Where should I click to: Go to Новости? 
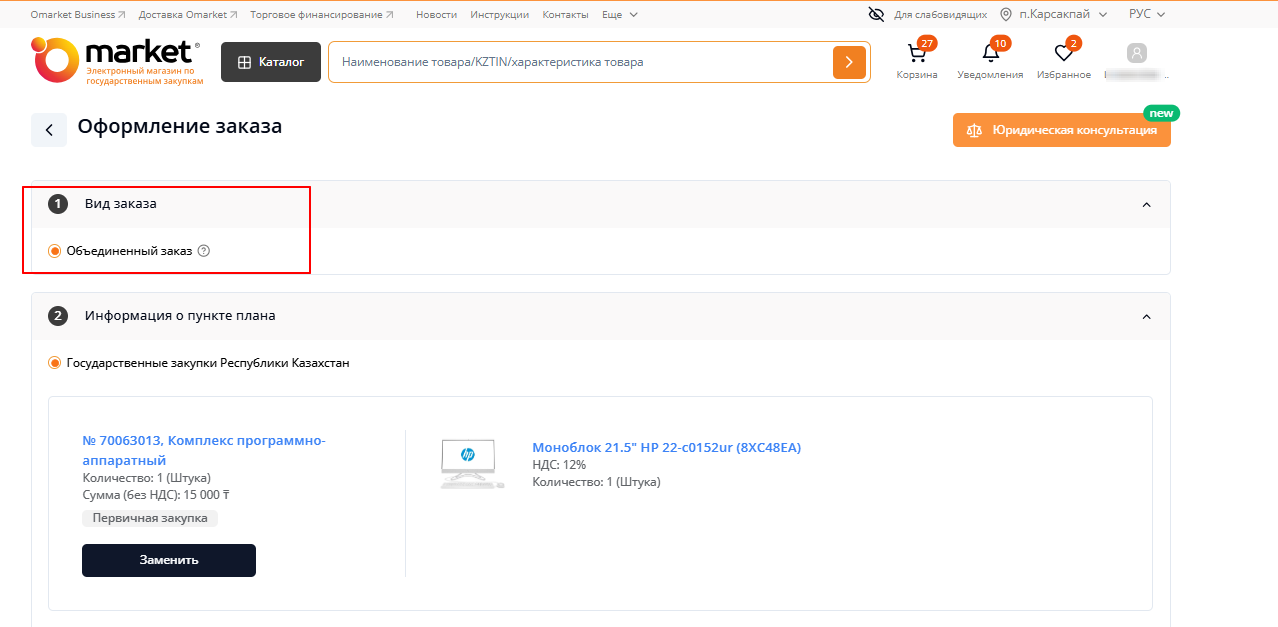436,15
